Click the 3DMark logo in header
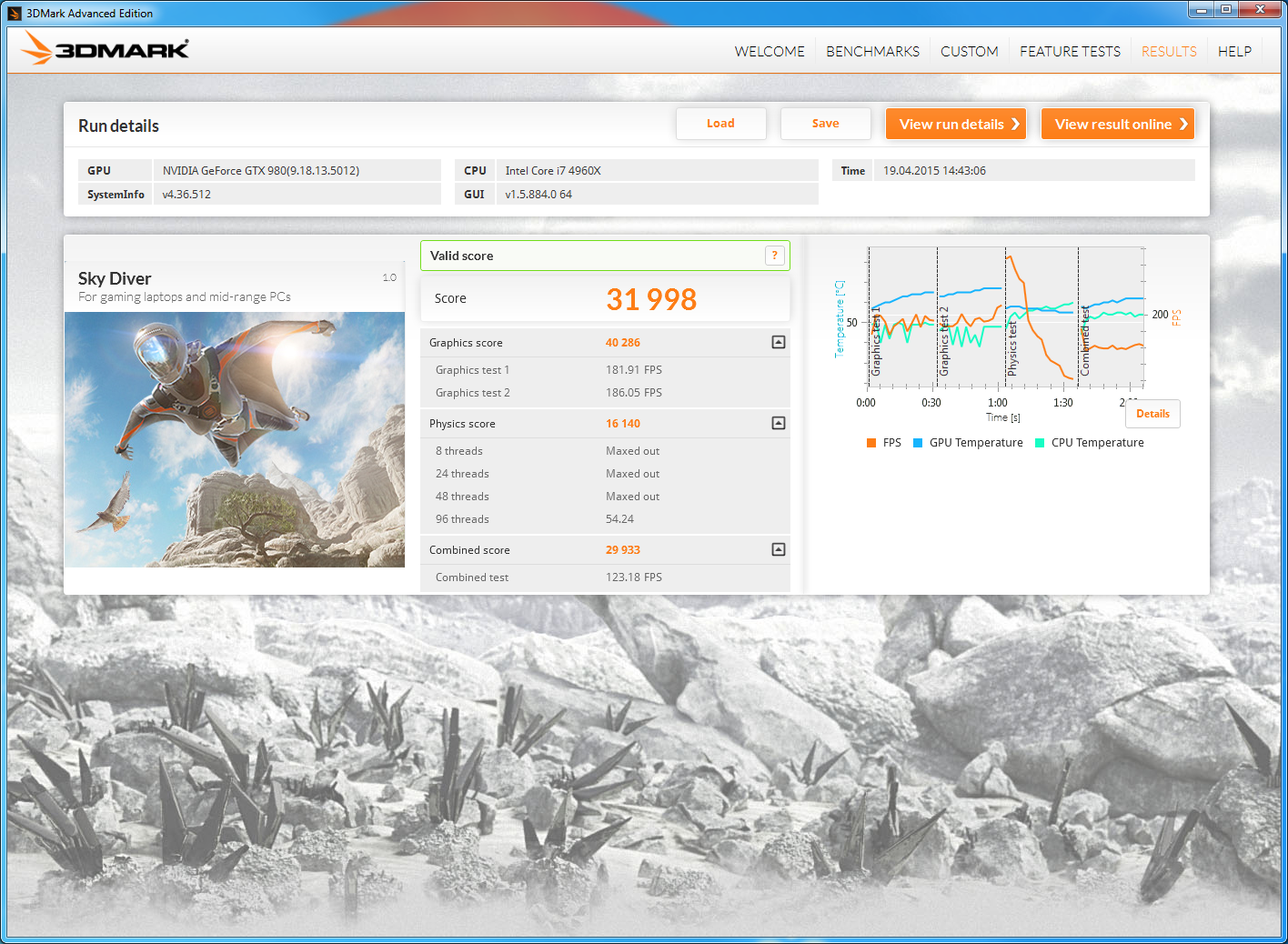 [x=106, y=49]
